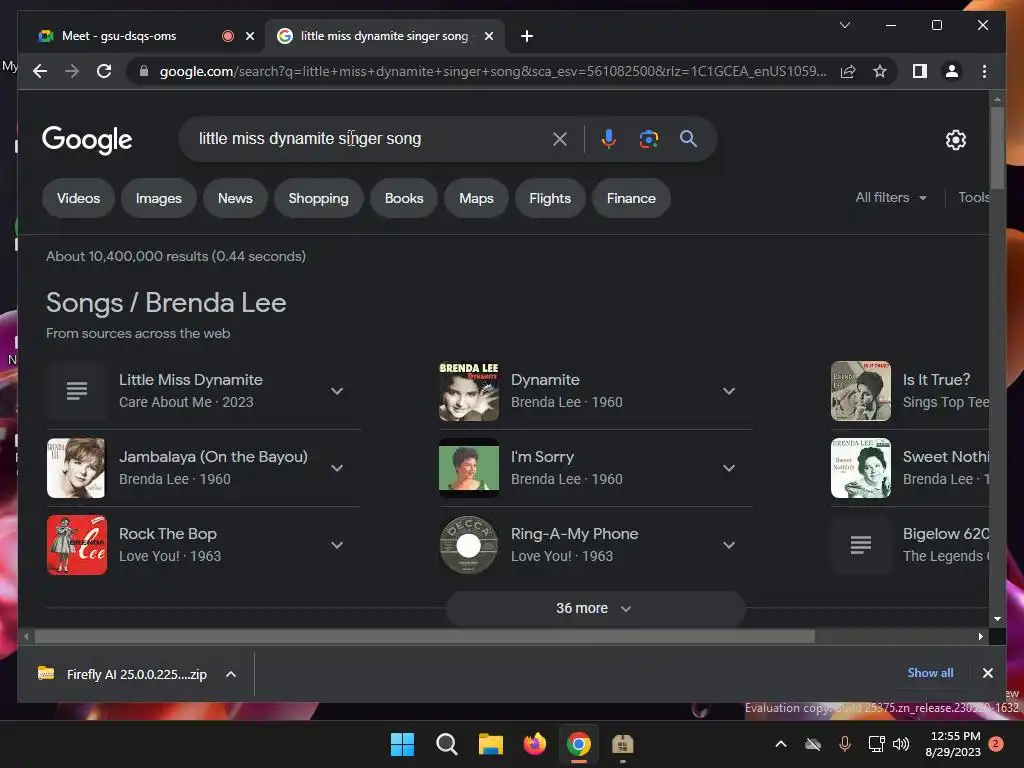Expand the Rock The Bop entry
This screenshot has width=1024, height=768.
click(337, 545)
